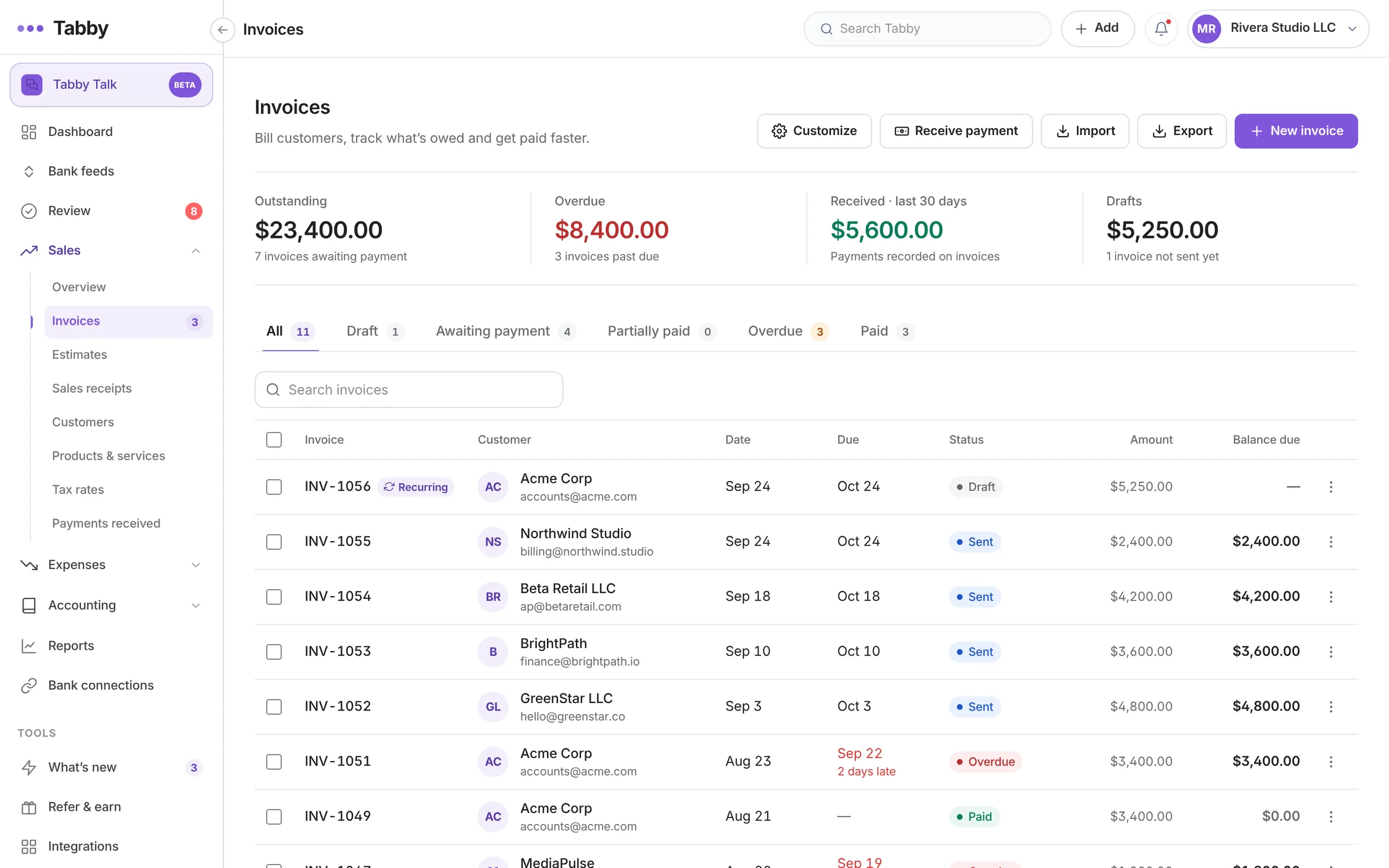
Task: Select the INV-1052 checkbox
Action: 274,707
